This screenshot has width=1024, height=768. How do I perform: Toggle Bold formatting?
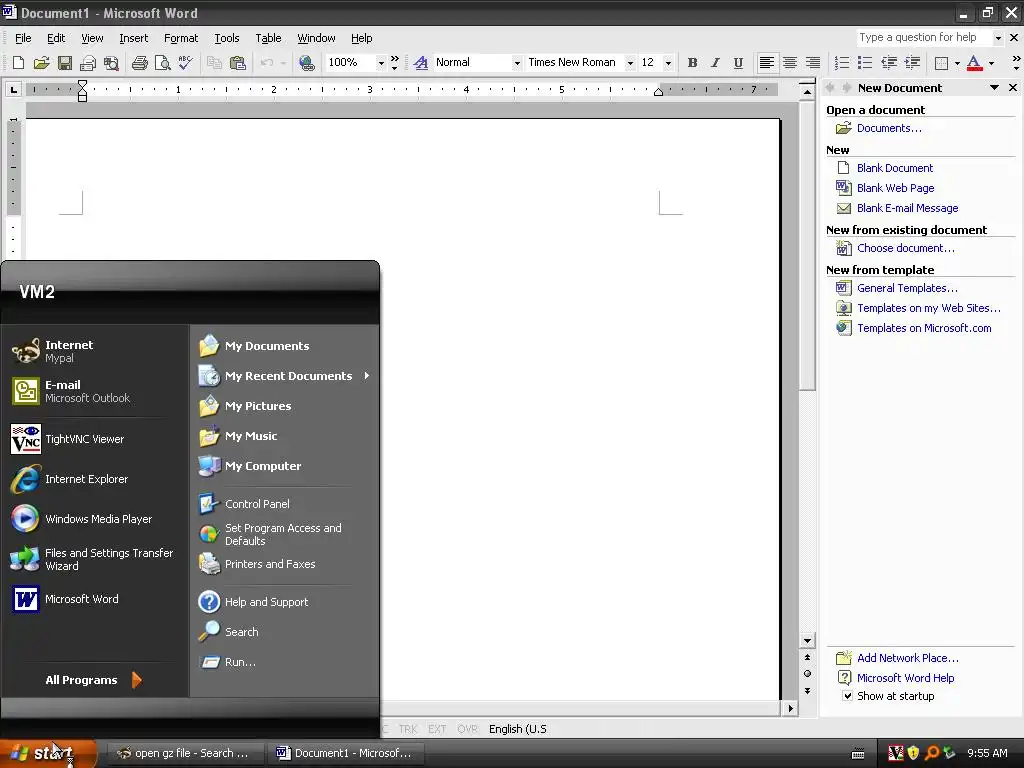(692, 63)
